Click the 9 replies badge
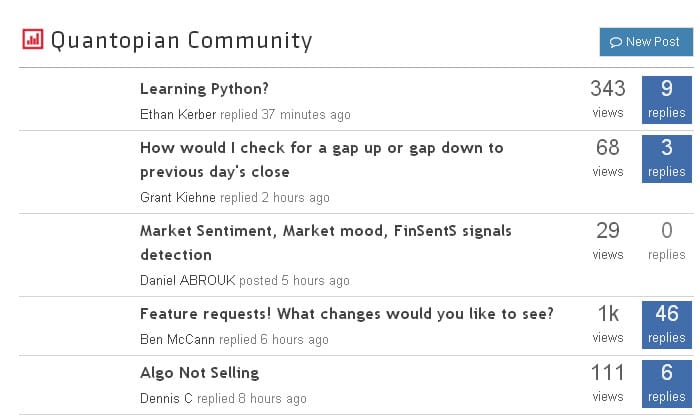The width and height of the screenshot is (700, 418). click(x=666, y=99)
